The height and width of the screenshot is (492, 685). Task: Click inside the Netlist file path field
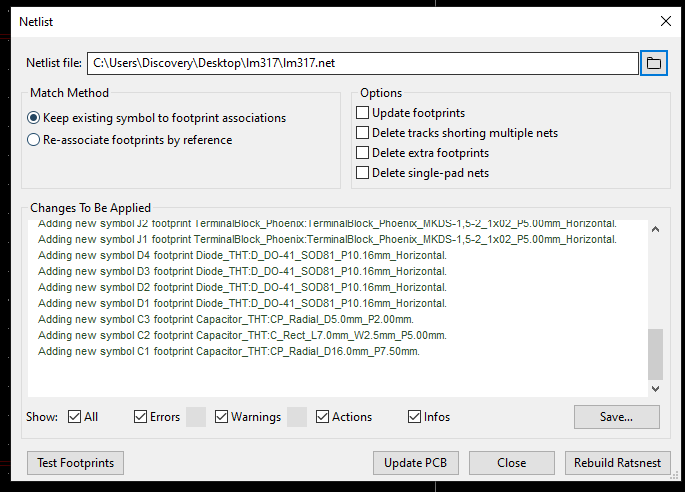tap(362, 63)
